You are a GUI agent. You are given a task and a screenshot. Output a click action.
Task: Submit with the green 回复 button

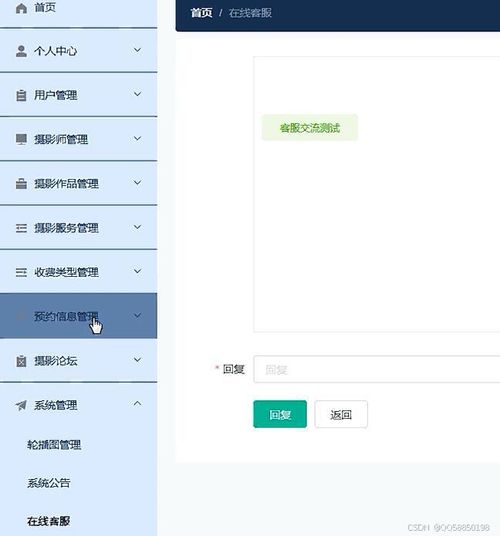280,414
